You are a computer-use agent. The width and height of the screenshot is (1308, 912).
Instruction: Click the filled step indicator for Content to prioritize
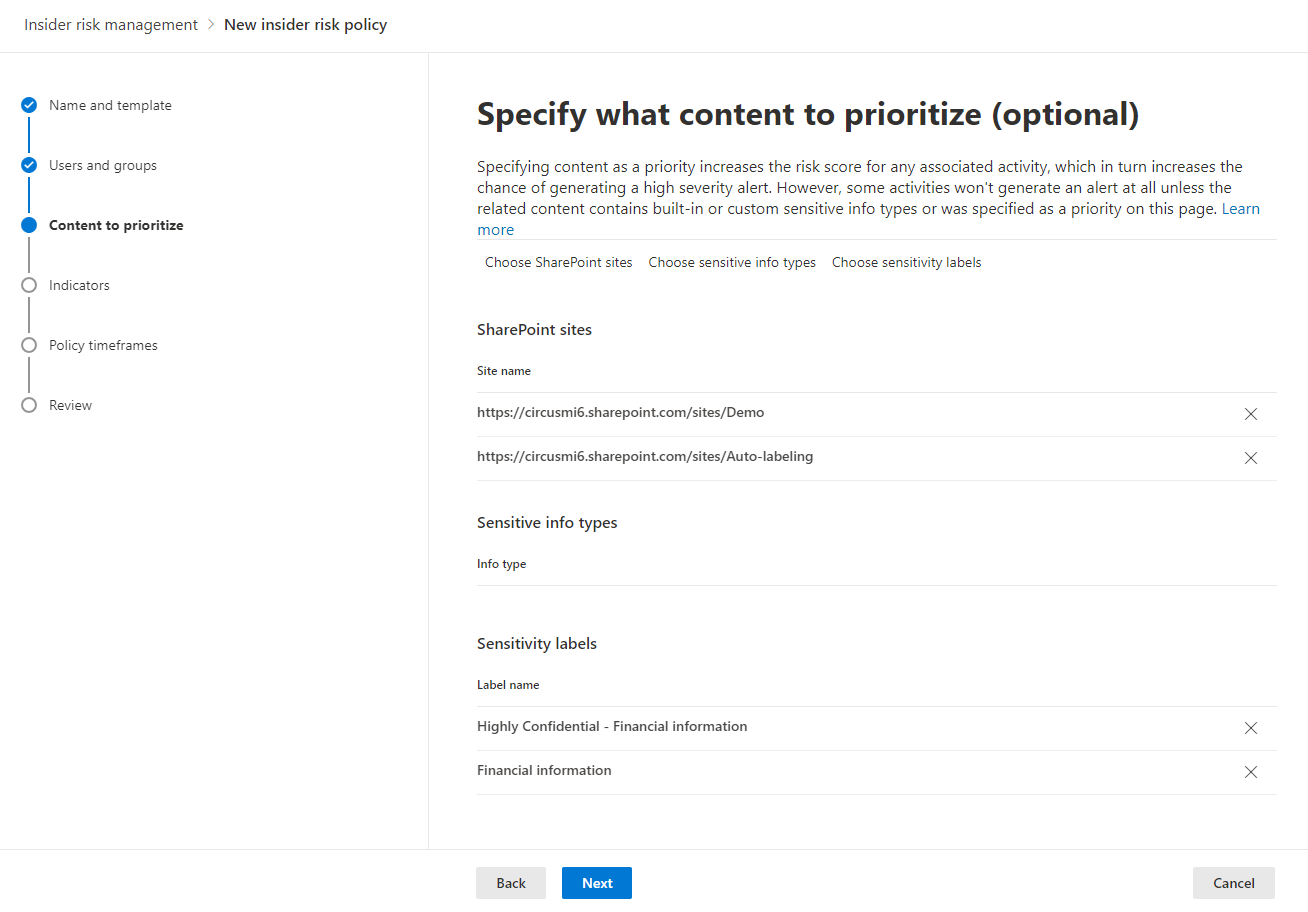click(28, 224)
